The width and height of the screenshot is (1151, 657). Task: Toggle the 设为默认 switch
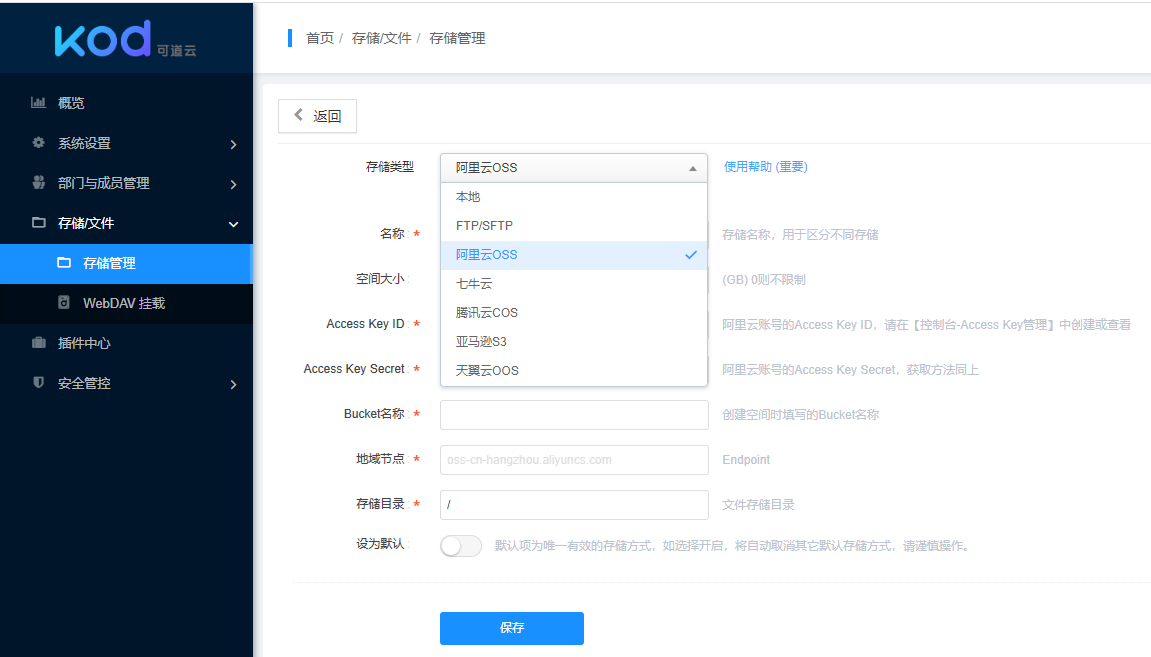(461, 545)
